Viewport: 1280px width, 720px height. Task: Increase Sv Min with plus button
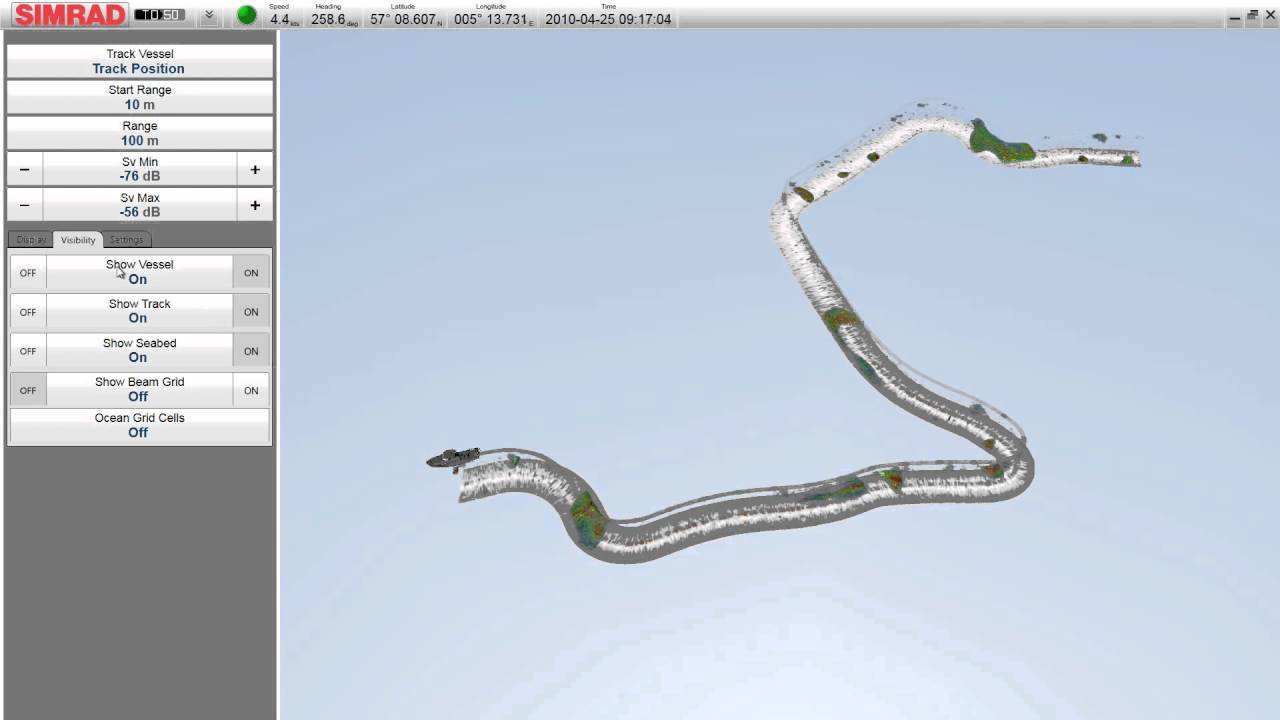pos(255,169)
